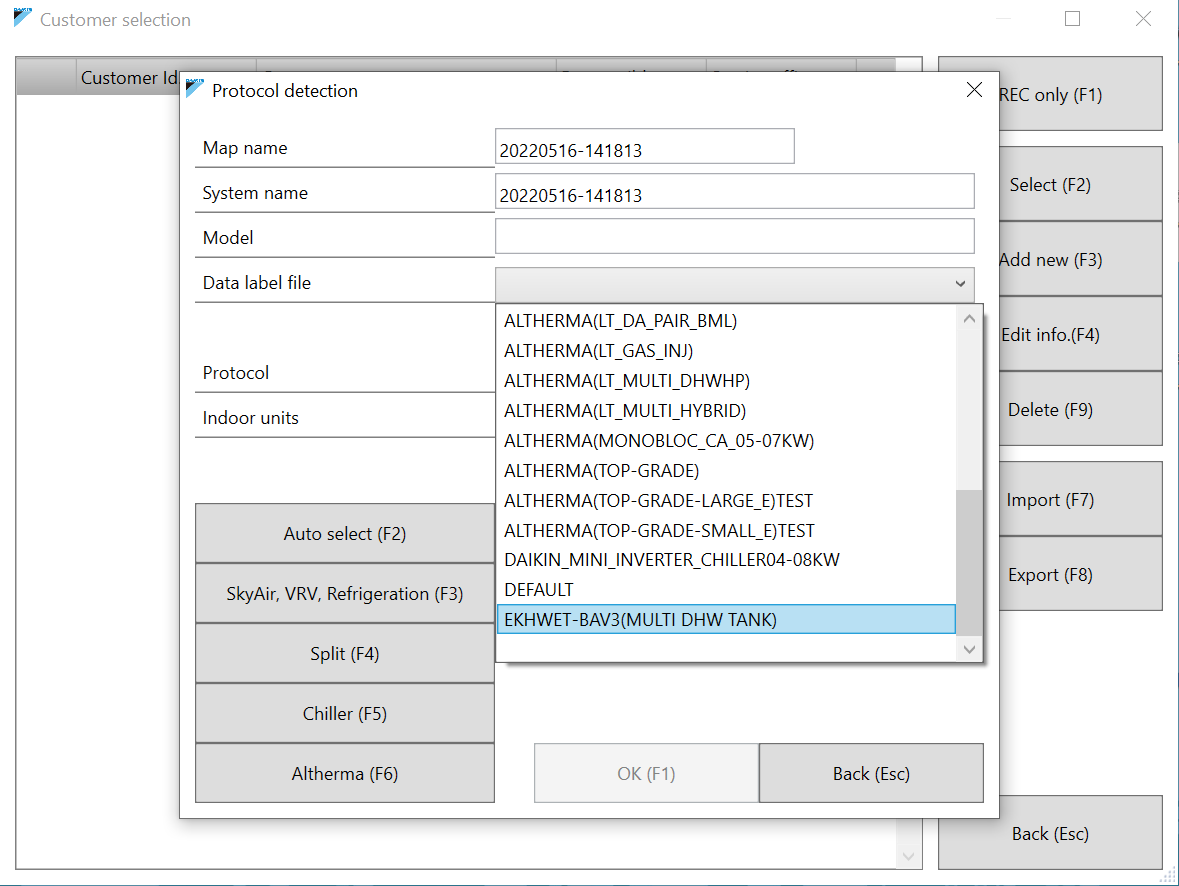The image size is (1179, 886).
Task: Pick ALTHERMA(MONOBLOC_CA_05-07KW) entry
Action: 726,441
